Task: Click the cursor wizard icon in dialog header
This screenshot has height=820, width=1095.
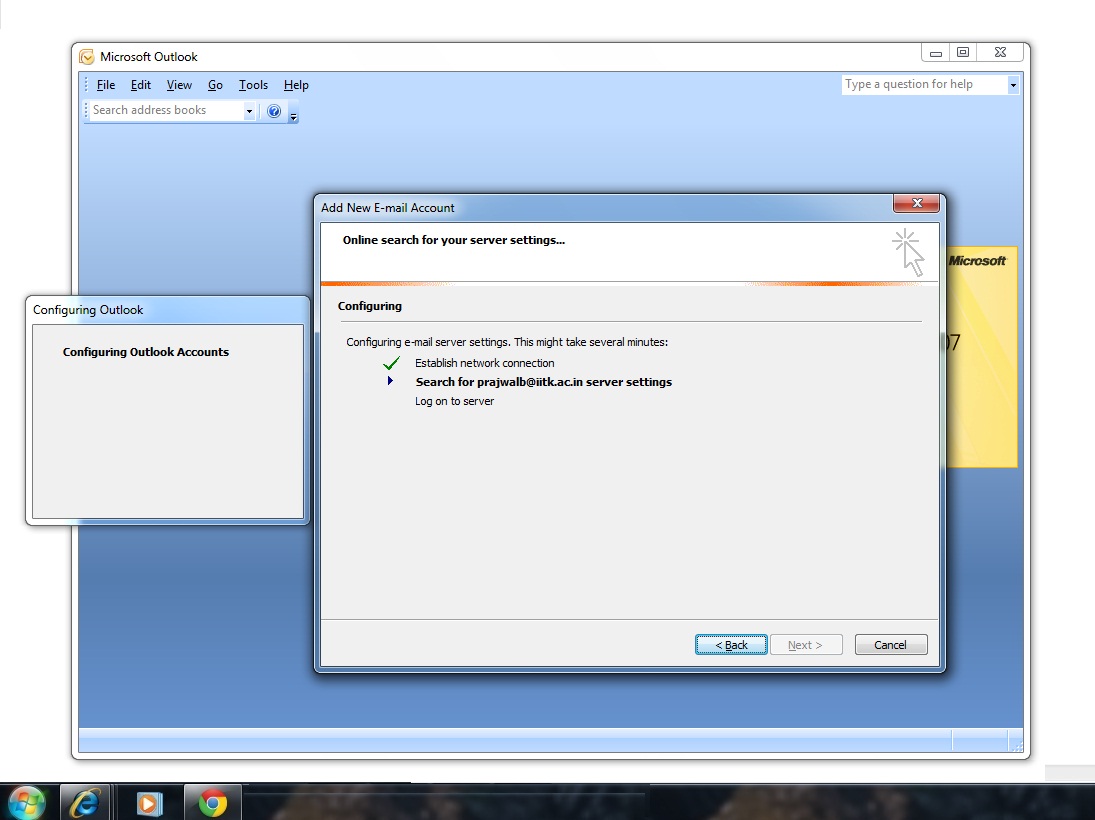Action: click(908, 252)
